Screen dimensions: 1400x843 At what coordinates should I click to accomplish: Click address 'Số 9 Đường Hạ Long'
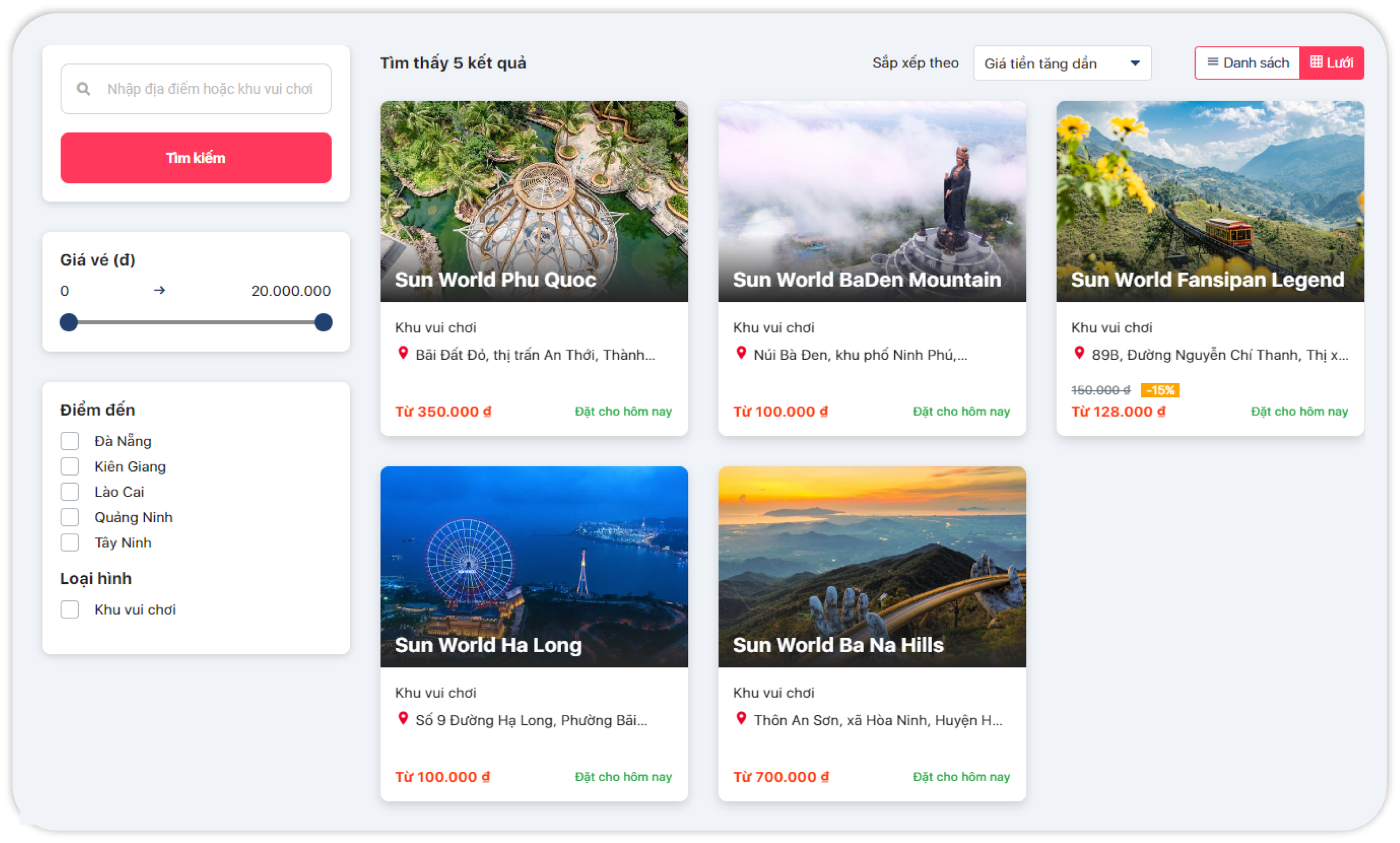pyautogui.click(x=531, y=721)
